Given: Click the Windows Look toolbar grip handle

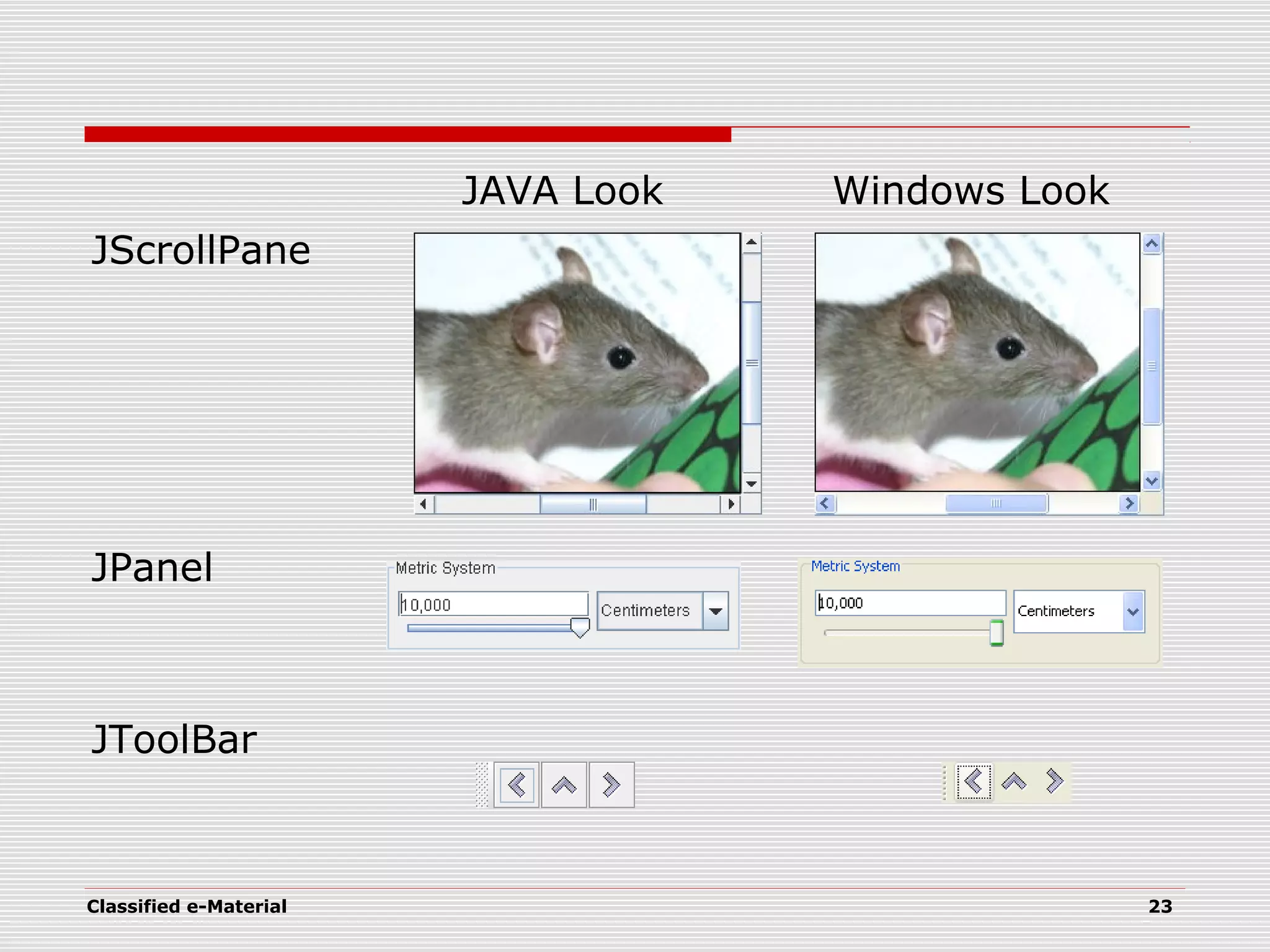Looking at the screenshot, I should click(x=945, y=782).
